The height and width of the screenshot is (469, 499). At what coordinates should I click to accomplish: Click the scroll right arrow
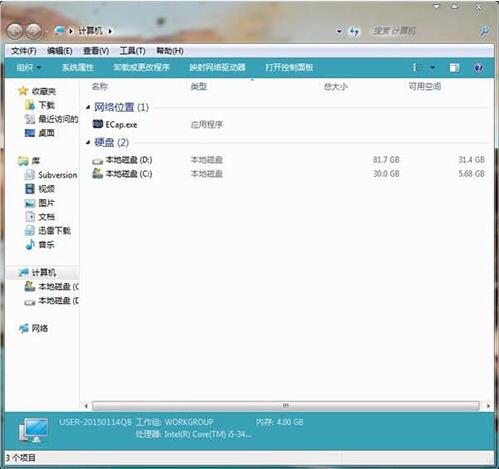pyautogui.click(x=488, y=406)
